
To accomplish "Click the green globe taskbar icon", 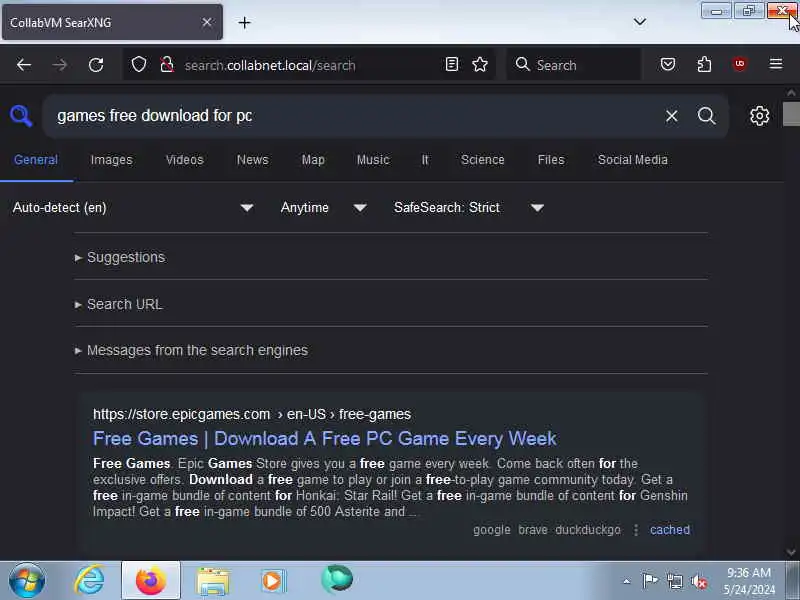I will [x=337, y=579].
